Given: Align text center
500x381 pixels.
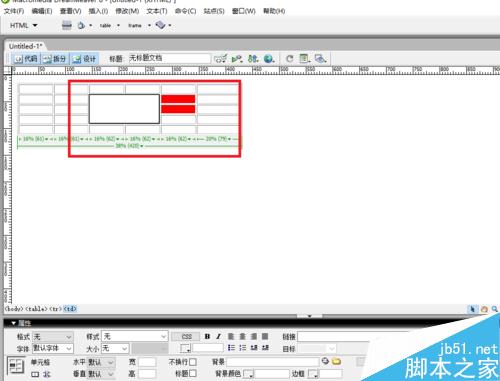Looking at the screenshot, I should pos(242,336).
